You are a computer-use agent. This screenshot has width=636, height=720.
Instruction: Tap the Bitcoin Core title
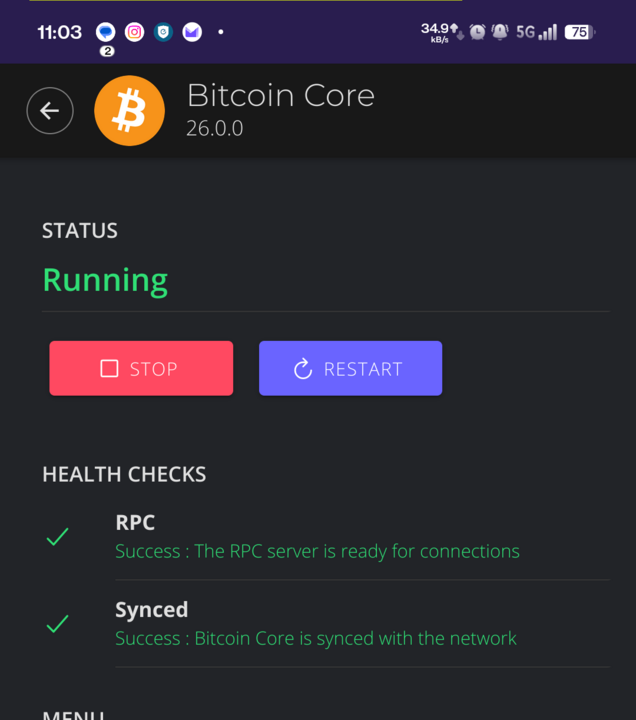pyautogui.click(x=281, y=96)
